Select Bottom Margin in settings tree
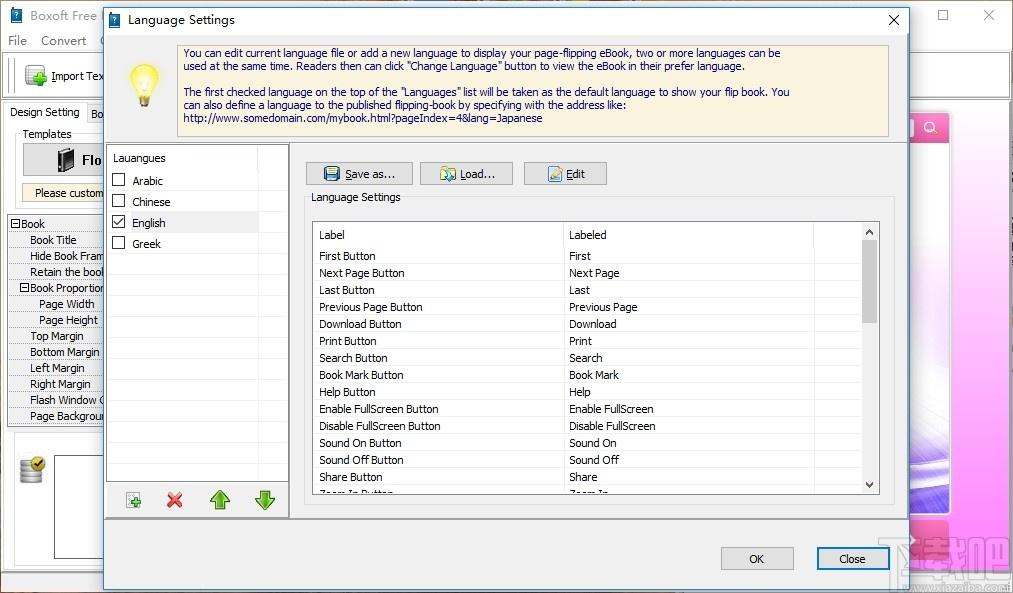The width and height of the screenshot is (1013, 593). 56,352
